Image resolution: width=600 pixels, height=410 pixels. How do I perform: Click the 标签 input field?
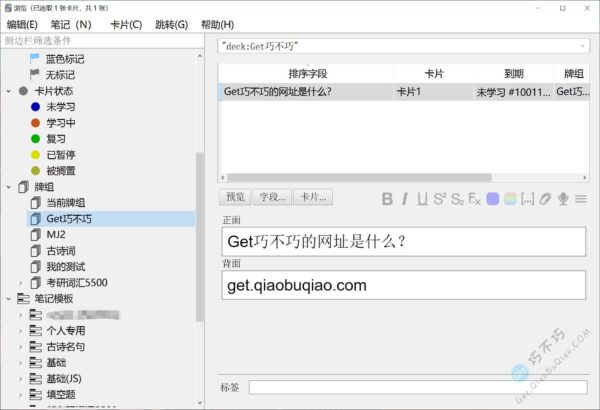[416, 387]
